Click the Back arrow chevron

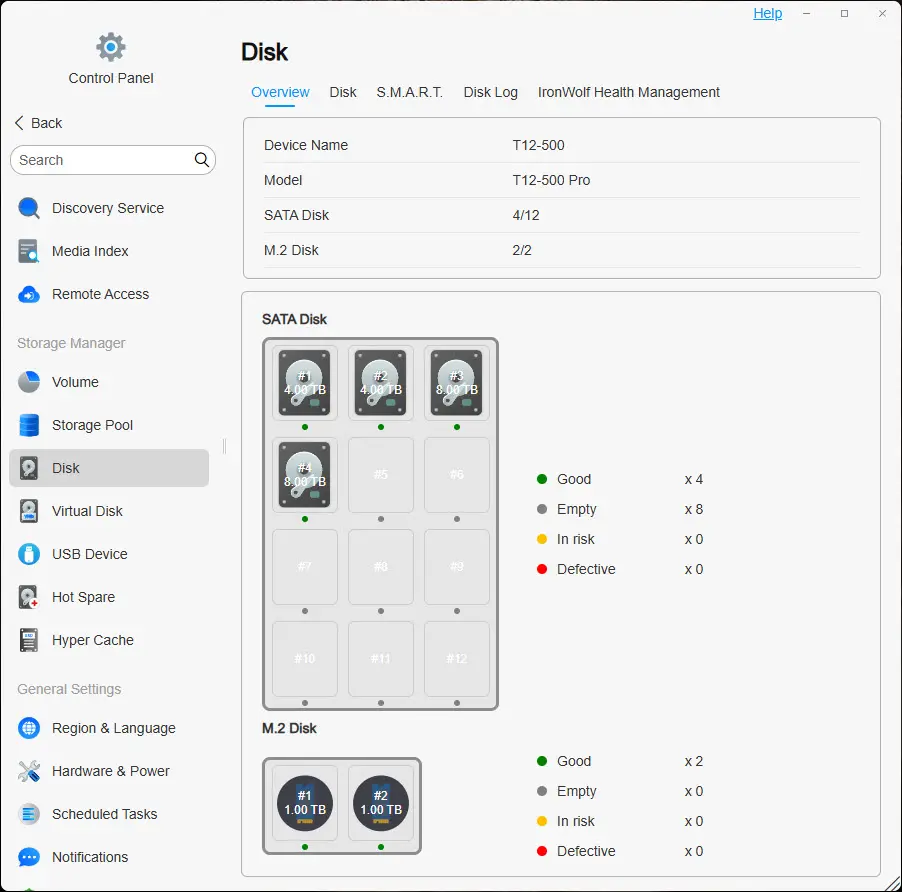(x=19, y=123)
